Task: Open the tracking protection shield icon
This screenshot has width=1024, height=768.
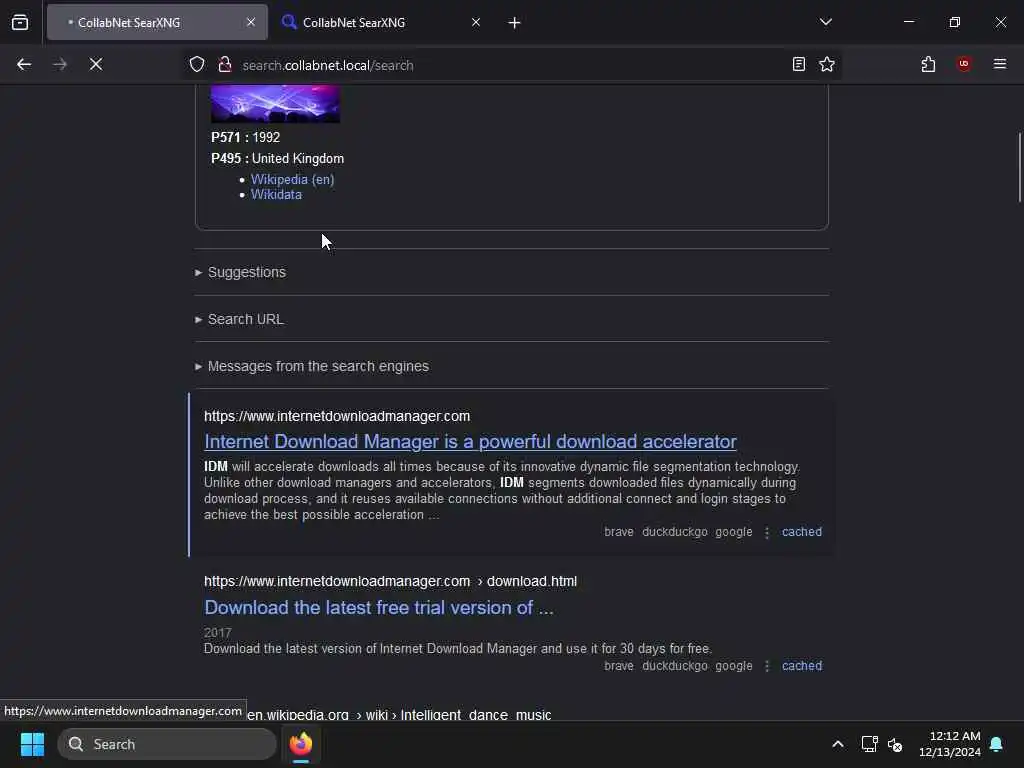Action: click(197, 65)
